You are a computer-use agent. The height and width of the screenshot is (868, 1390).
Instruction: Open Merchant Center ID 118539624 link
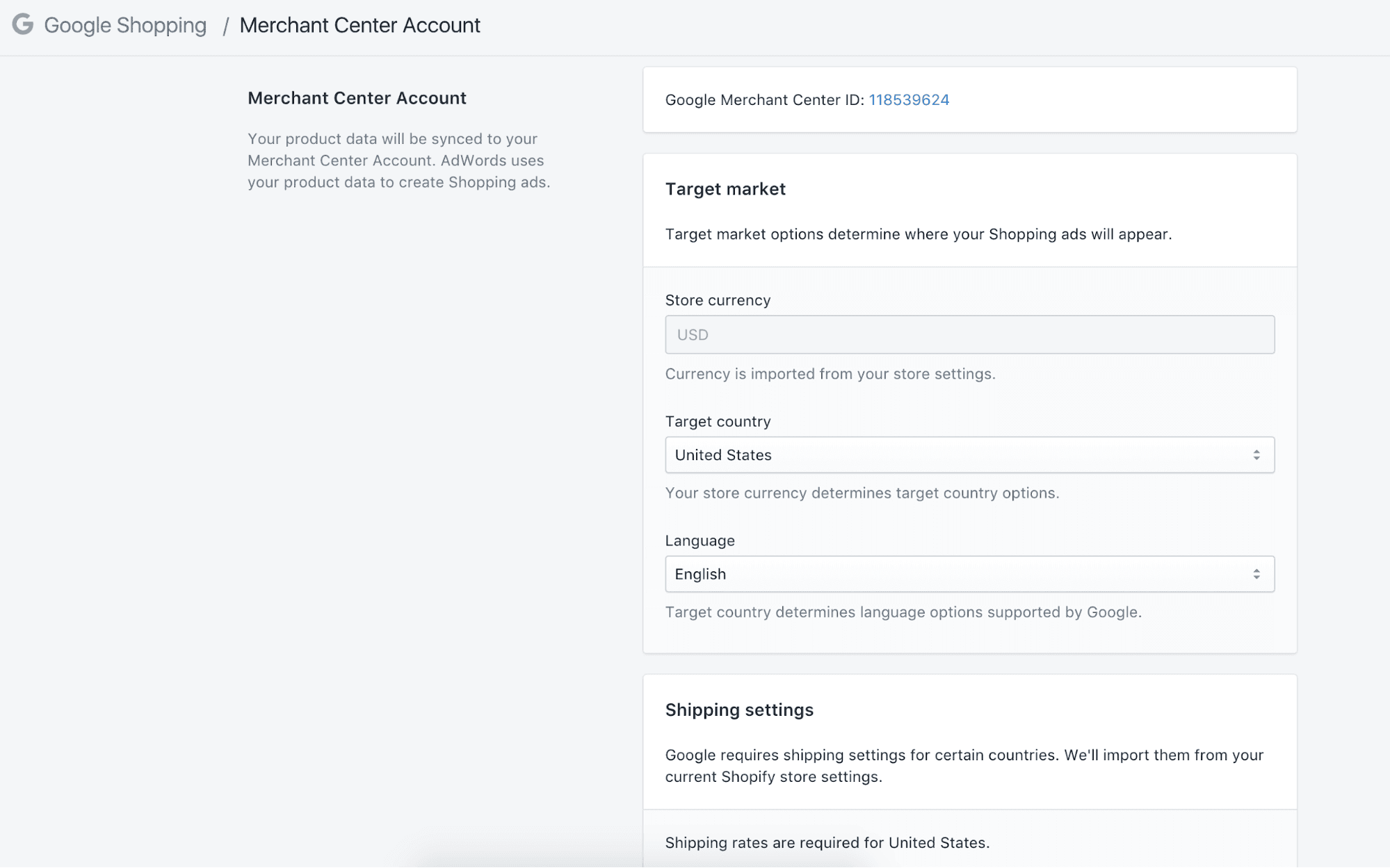(909, 99)
